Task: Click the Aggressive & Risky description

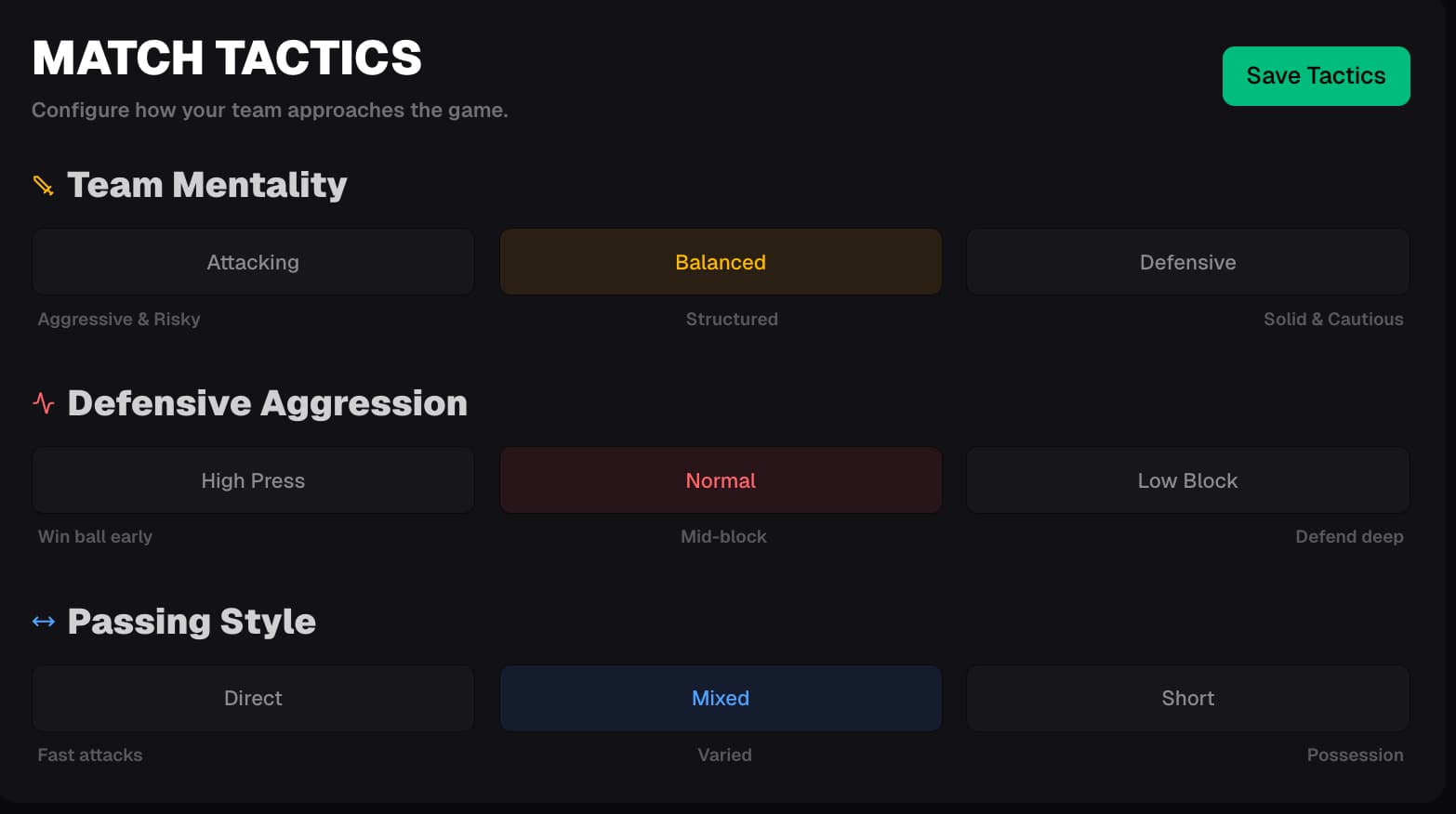Action: [x=119, y=319]
